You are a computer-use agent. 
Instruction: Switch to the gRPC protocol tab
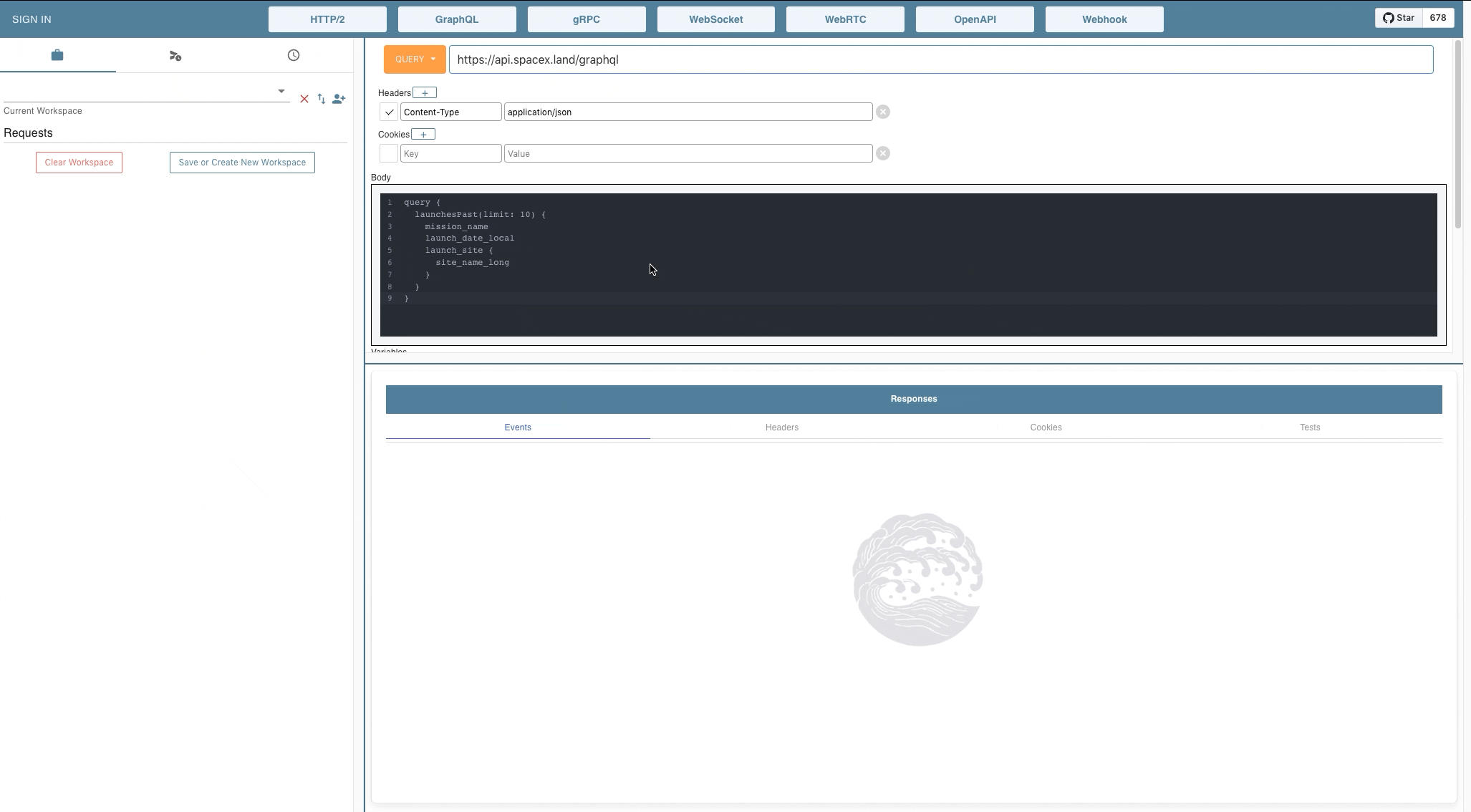point(587,19)
